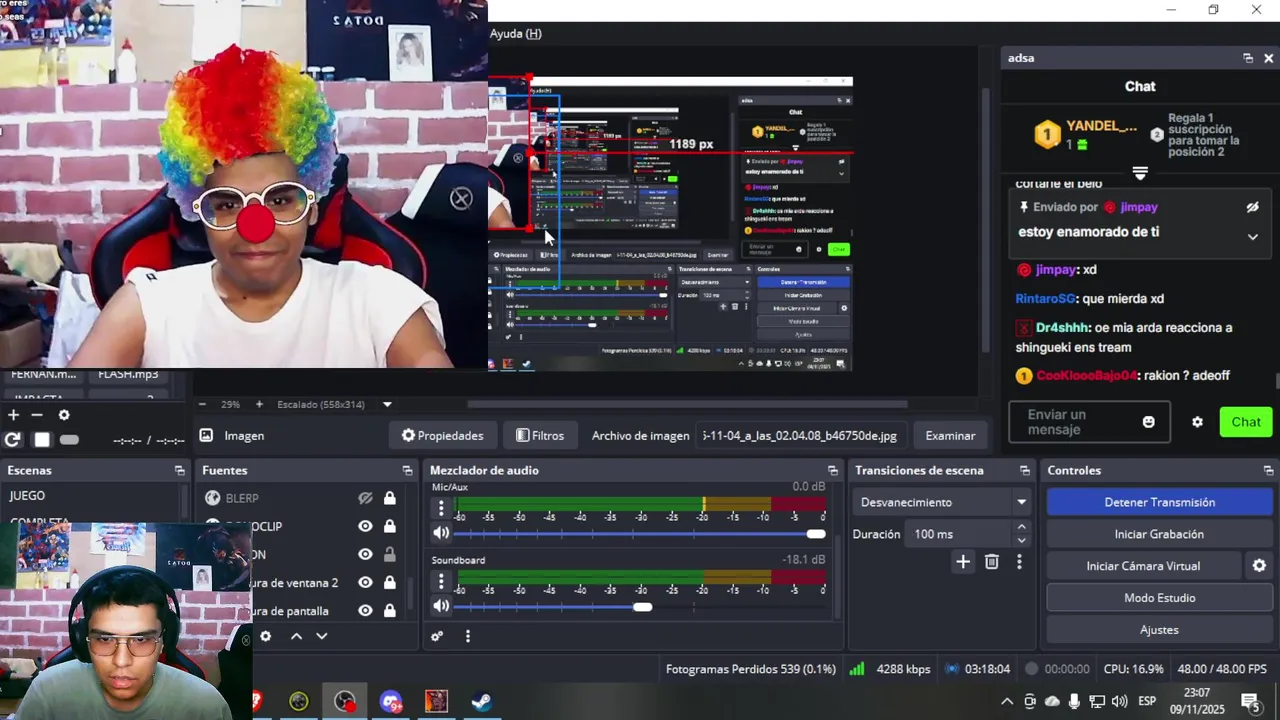Add soundboard item with plus
Viewport: 1280px width, 720px height.
pyautogui.click(x=14, y=414)
